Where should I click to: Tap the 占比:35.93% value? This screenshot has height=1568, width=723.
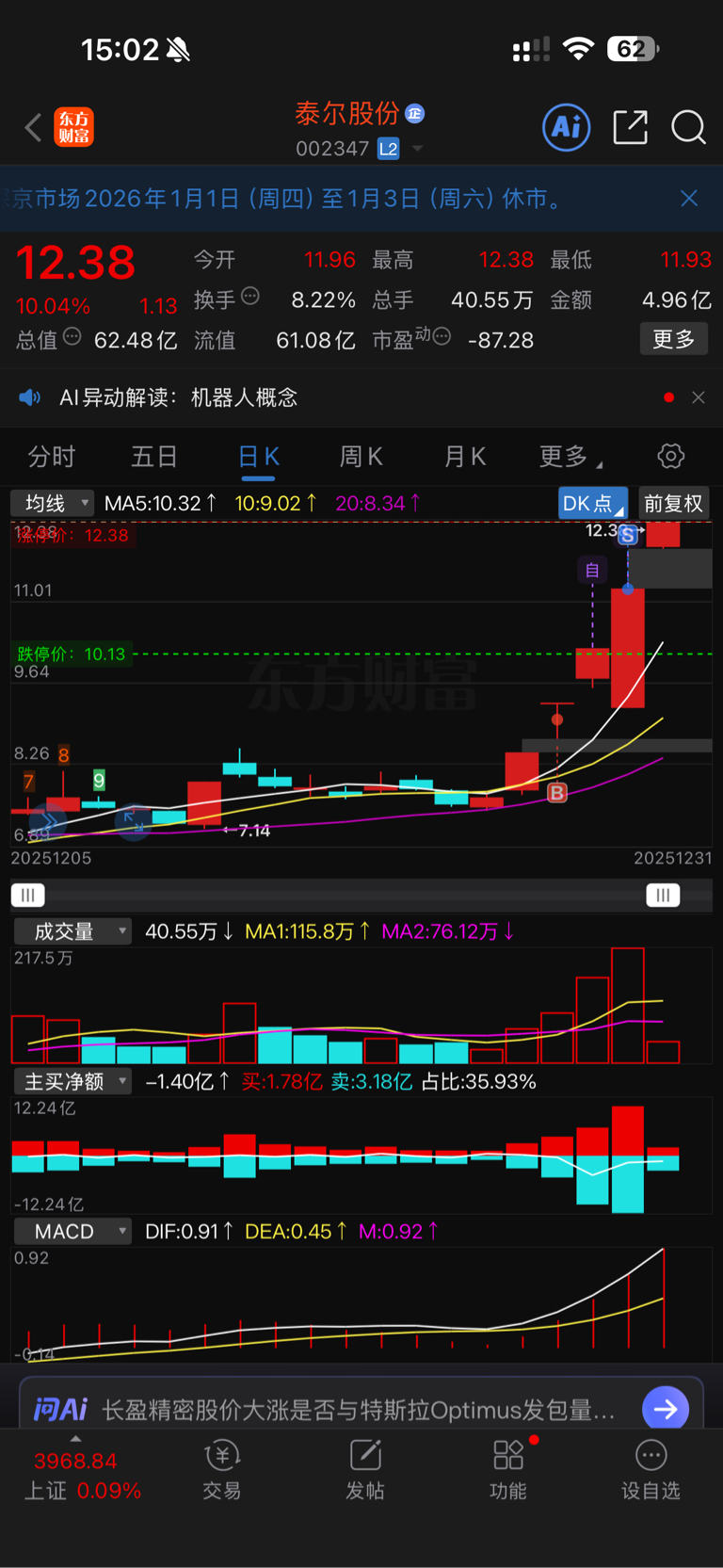[478, 1081]
